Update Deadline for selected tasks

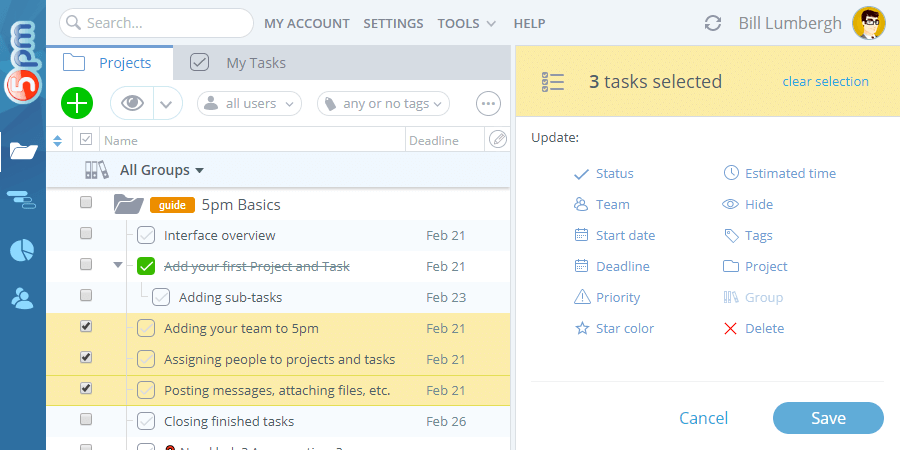coord(612,266)
